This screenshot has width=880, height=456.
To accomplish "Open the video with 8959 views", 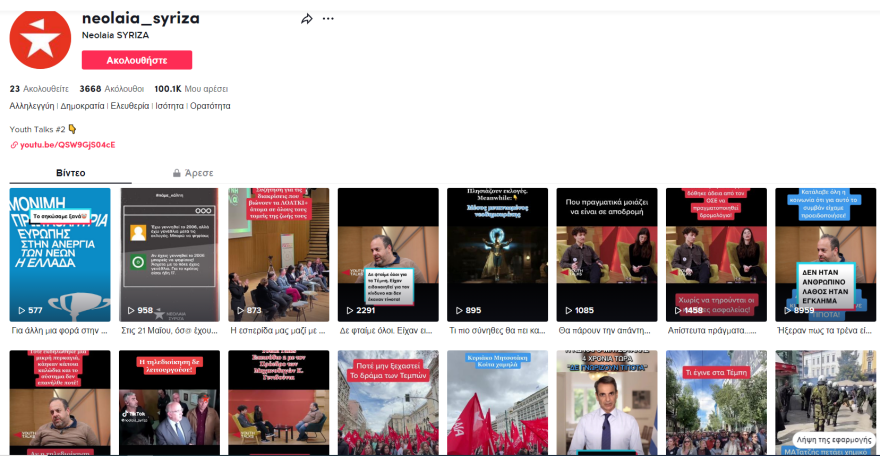I will pos(825,254).
